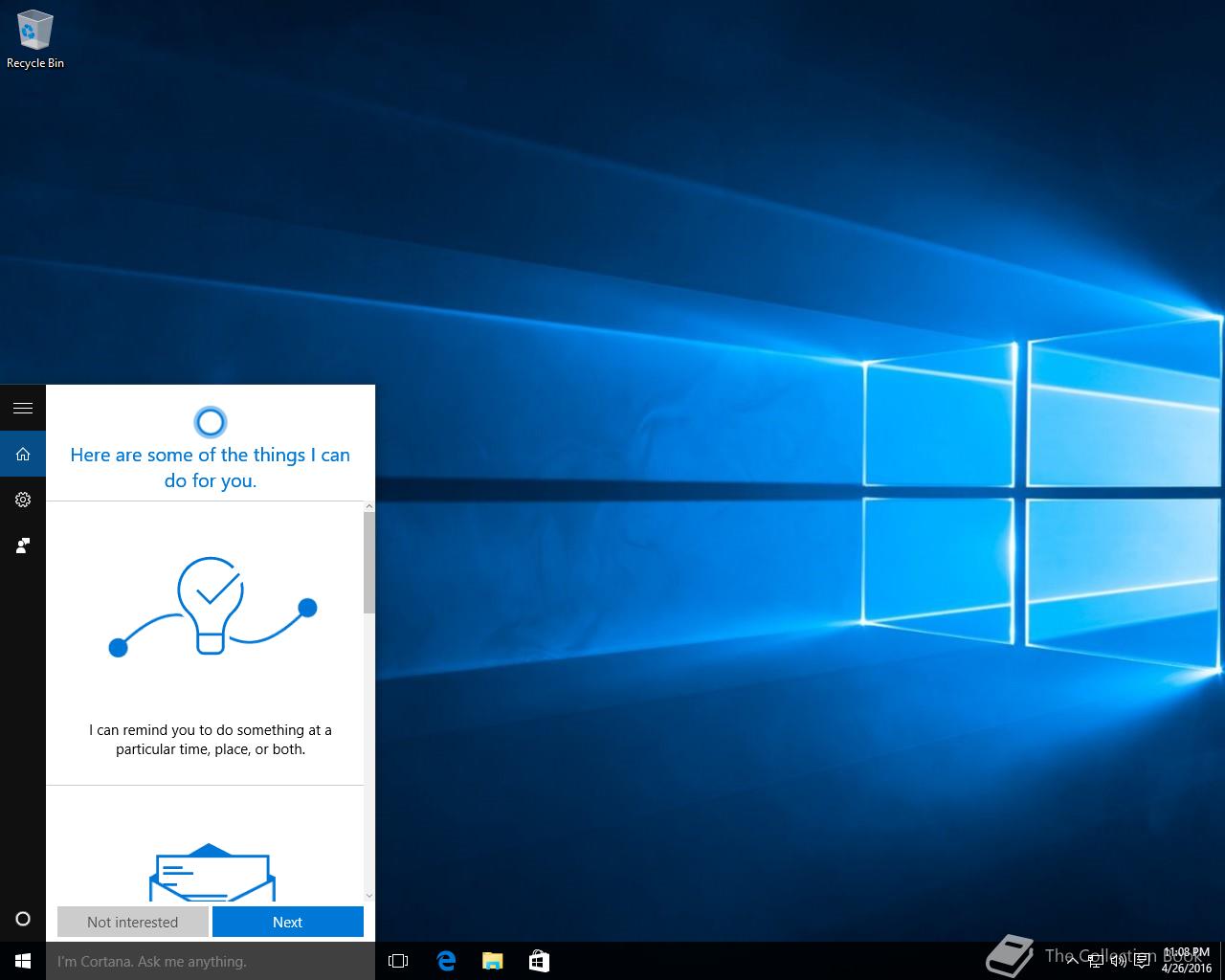Click the envelope illustration card
This screenshot has width=1225, height=980.
coord(212,872)
